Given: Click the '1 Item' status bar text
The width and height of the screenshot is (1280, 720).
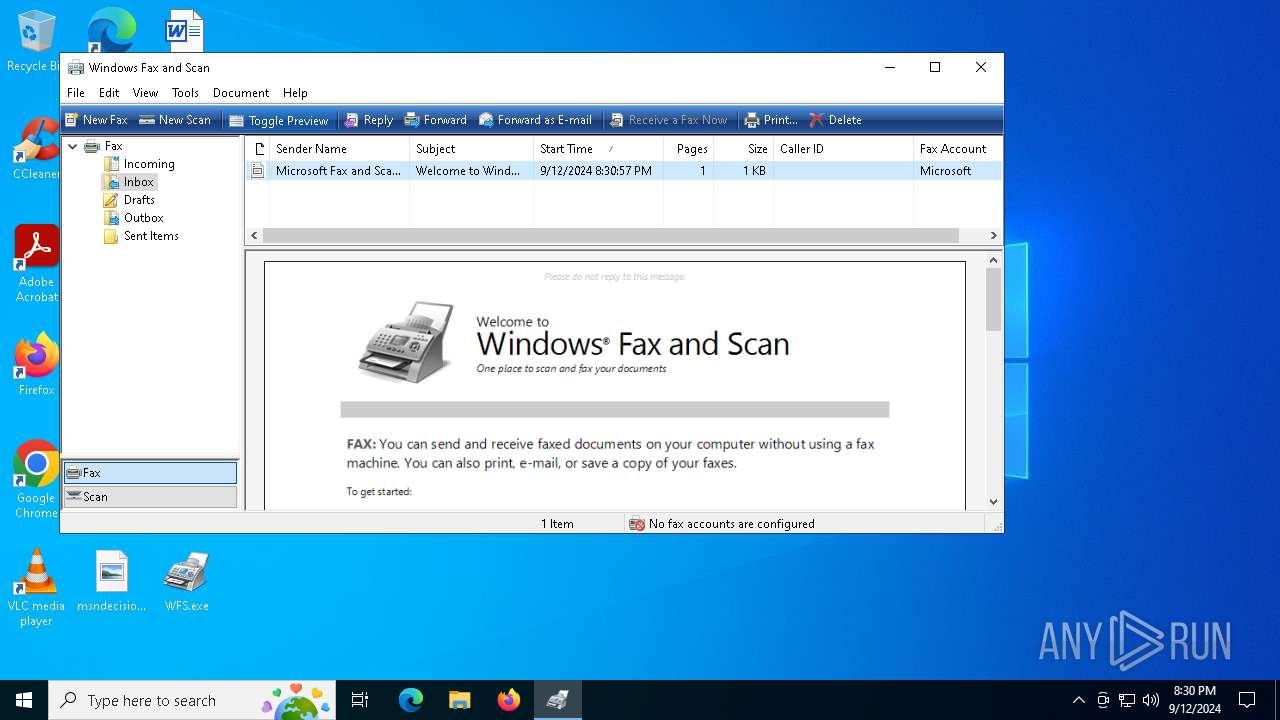Looking at the screenshot, I should click(557, 524).
